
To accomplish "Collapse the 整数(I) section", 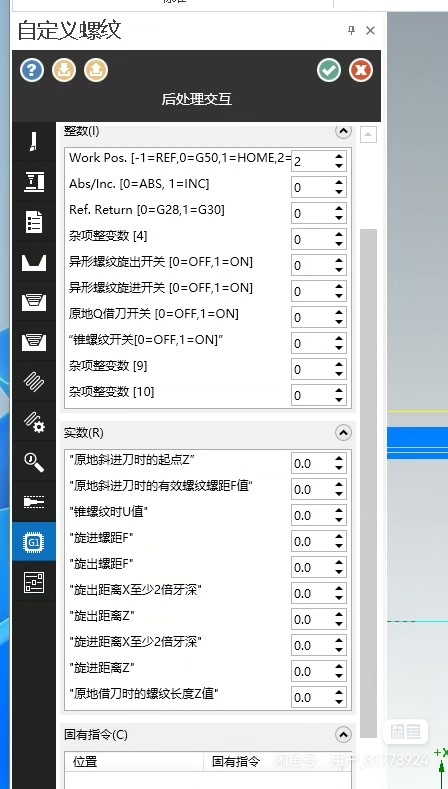I will click(x=343, y=131).
